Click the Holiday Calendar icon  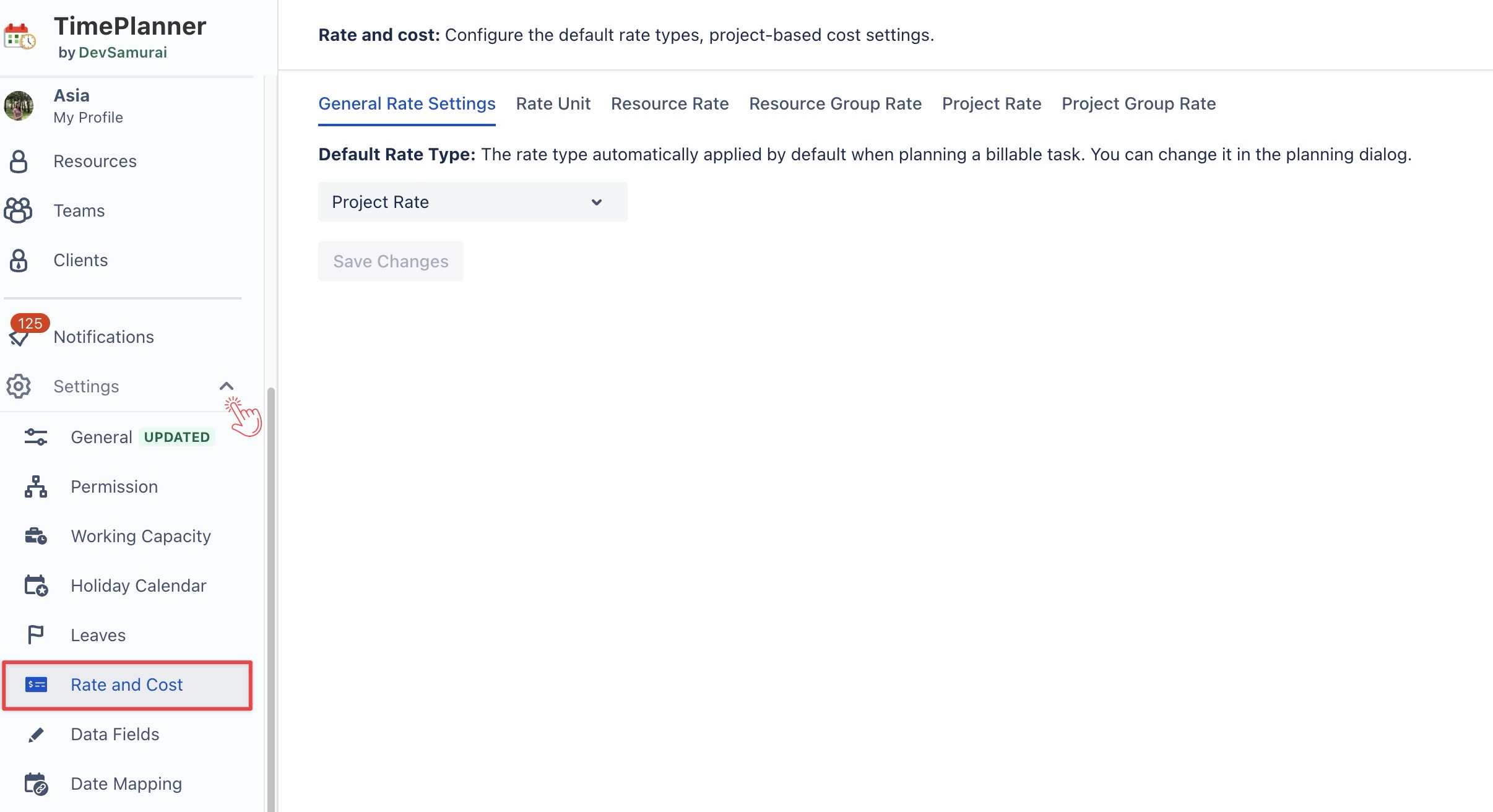pos(36,585)
